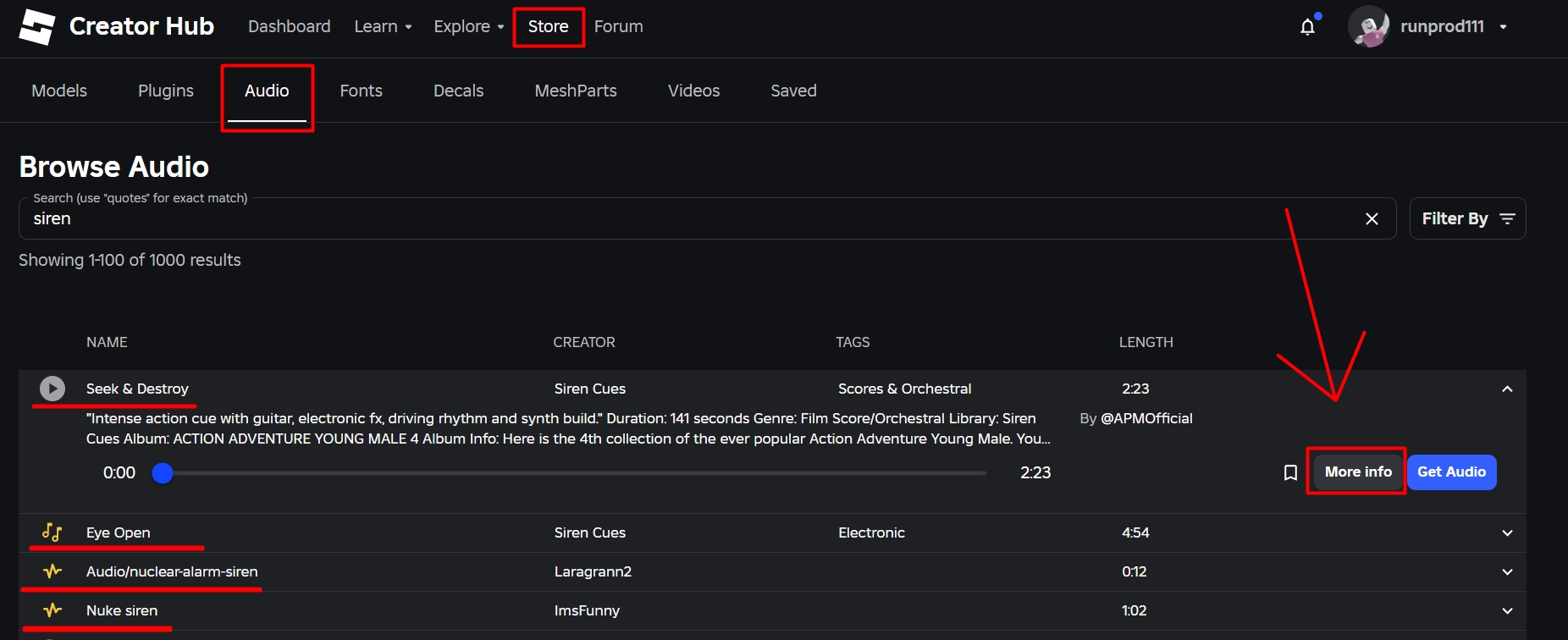Click the ImsFunny creator name

pos(587,610)
